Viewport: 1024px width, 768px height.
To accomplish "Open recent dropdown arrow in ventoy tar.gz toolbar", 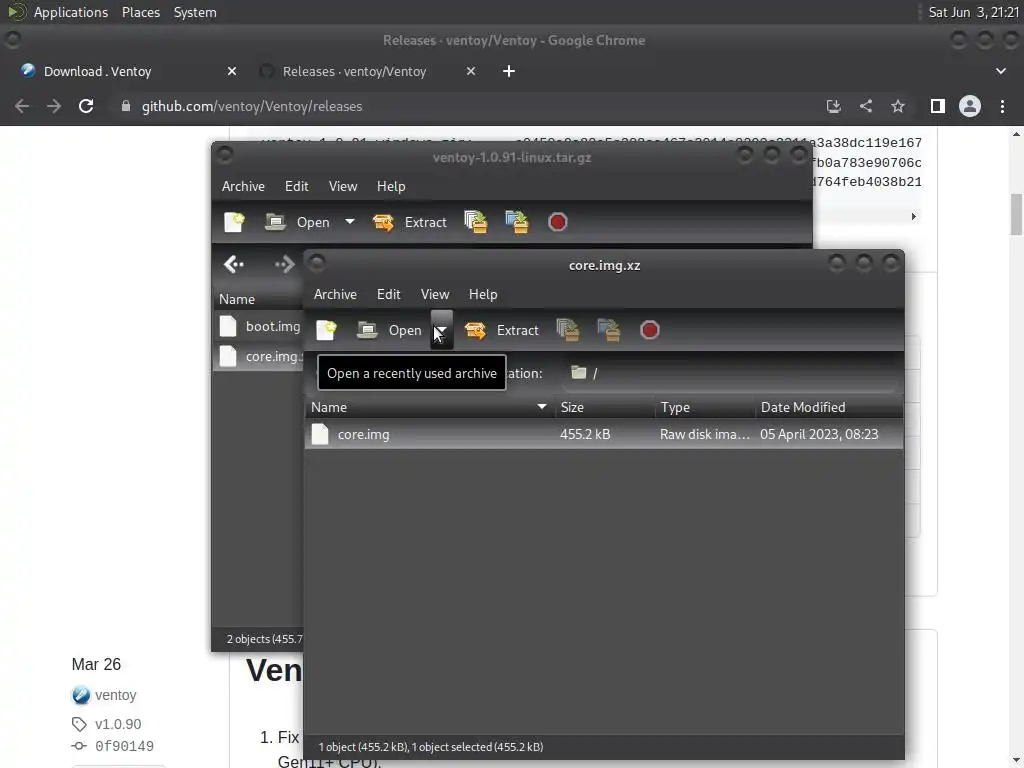I will click(x=350, y=222).
